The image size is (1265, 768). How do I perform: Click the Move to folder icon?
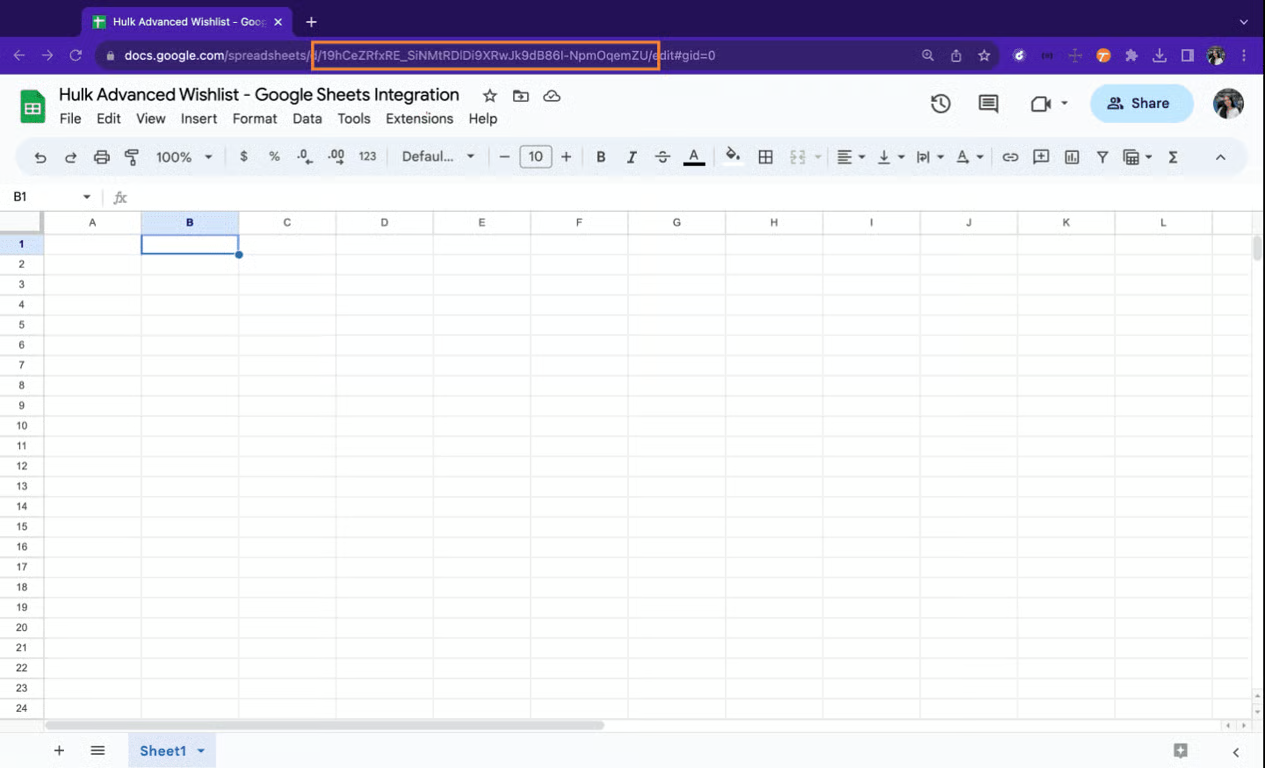point(520,96)
